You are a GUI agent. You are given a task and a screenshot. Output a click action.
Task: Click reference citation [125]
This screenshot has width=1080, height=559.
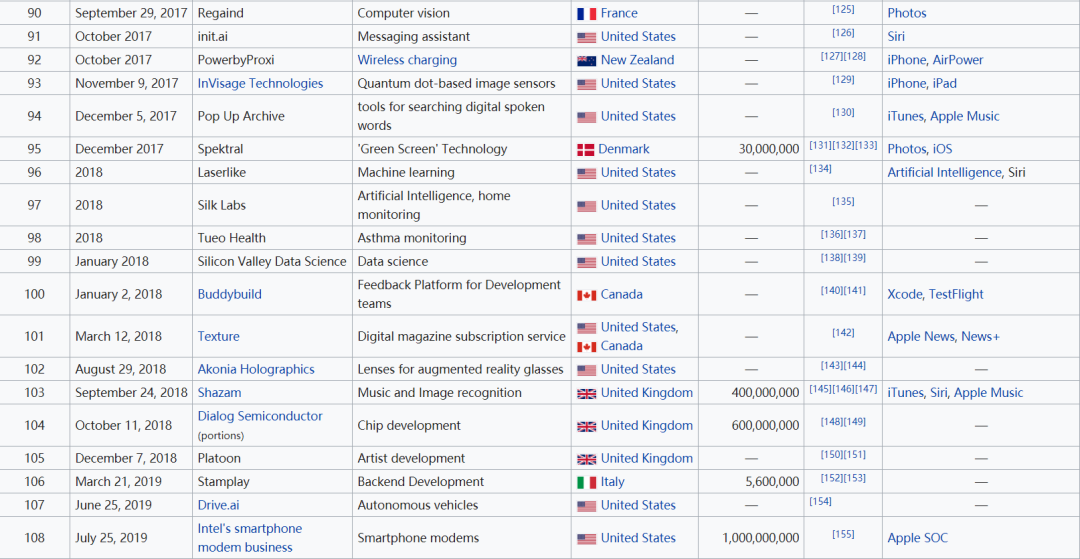pos(843,9)
